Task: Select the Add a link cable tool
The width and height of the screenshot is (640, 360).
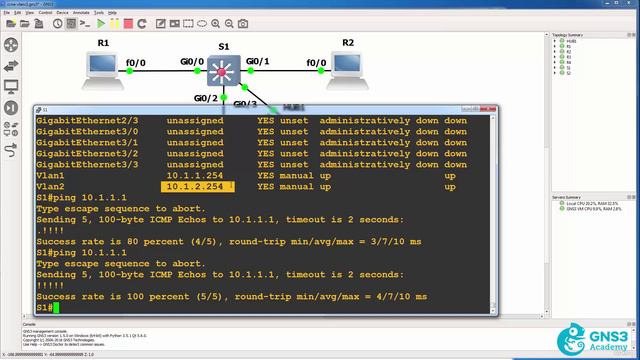Action: tap(11, 150)
